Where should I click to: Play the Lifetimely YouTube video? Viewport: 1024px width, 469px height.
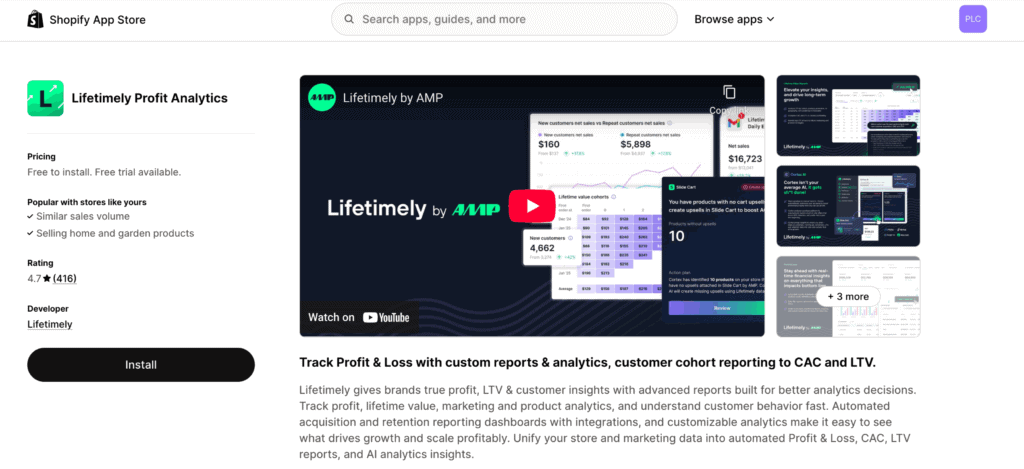[532, 206]
